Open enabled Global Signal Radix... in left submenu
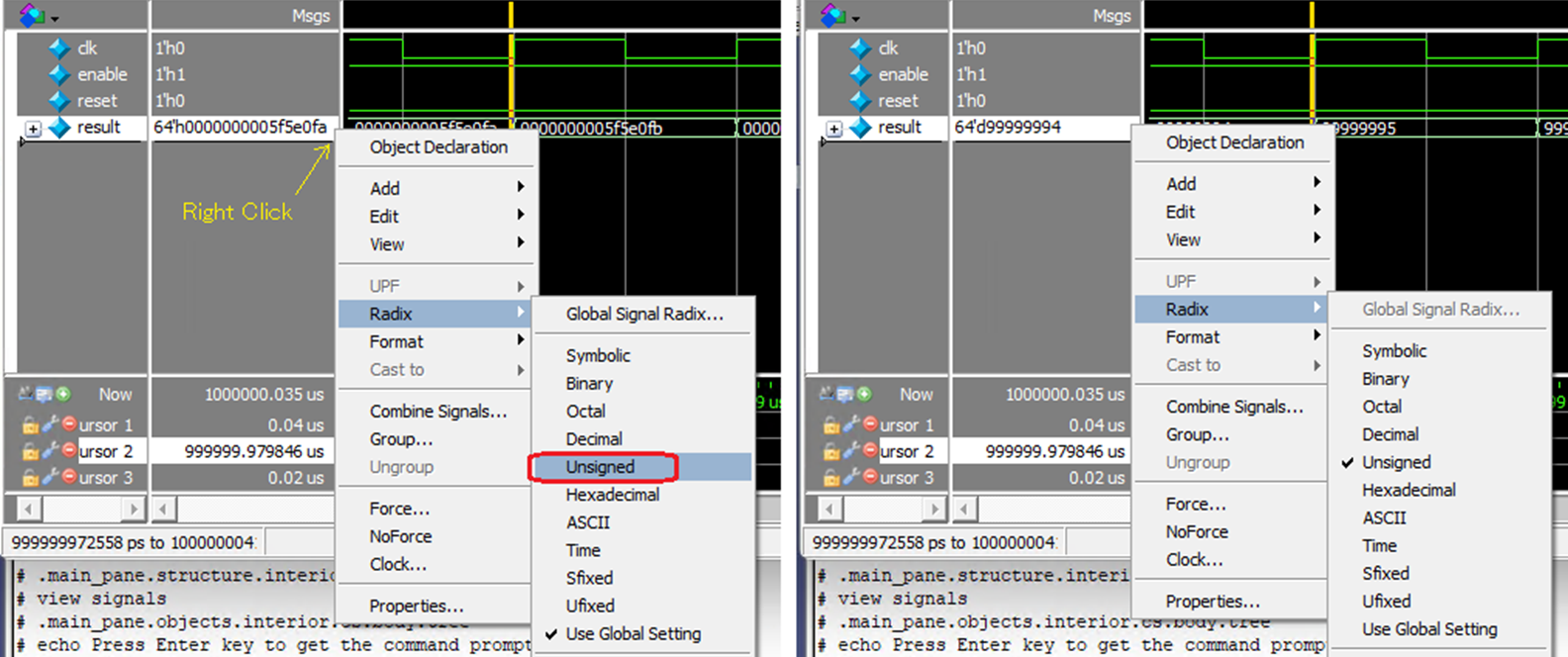The width and height of the screenshot is (1568, 657). 643,314
